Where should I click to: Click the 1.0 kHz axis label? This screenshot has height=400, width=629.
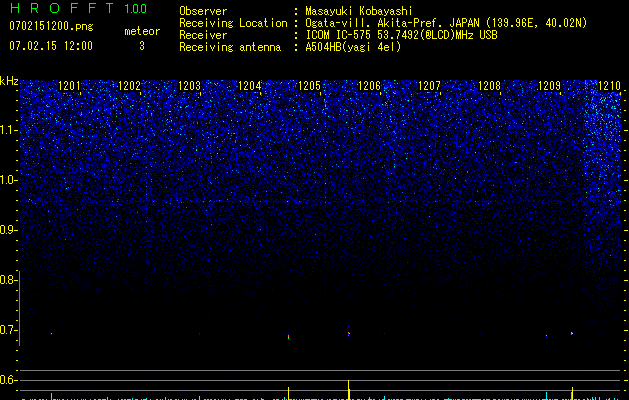coord(7,180)
